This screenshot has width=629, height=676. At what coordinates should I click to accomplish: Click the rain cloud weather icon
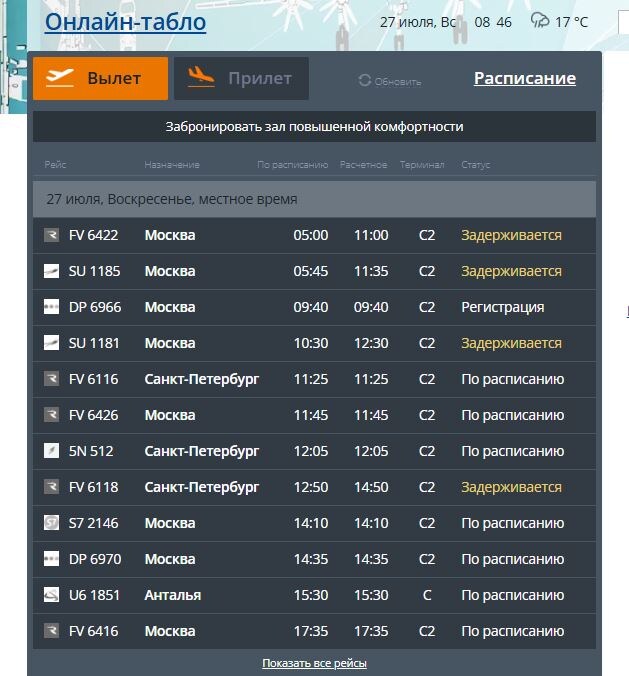coord(540,20)
